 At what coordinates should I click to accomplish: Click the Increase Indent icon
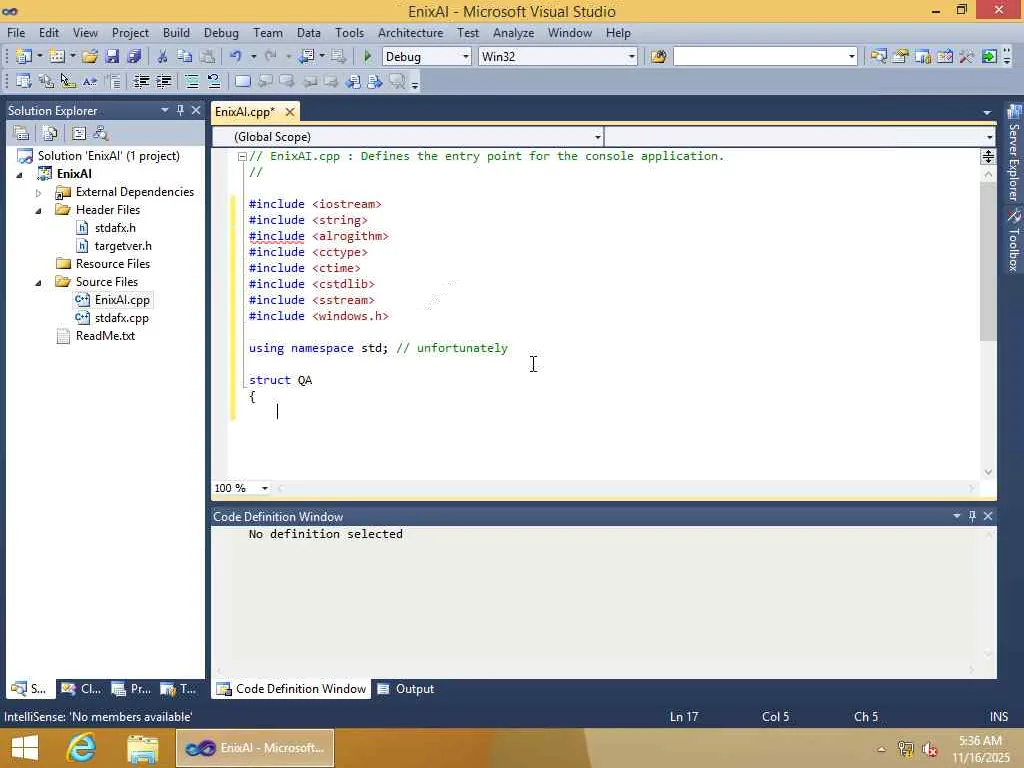pos(164,82)
